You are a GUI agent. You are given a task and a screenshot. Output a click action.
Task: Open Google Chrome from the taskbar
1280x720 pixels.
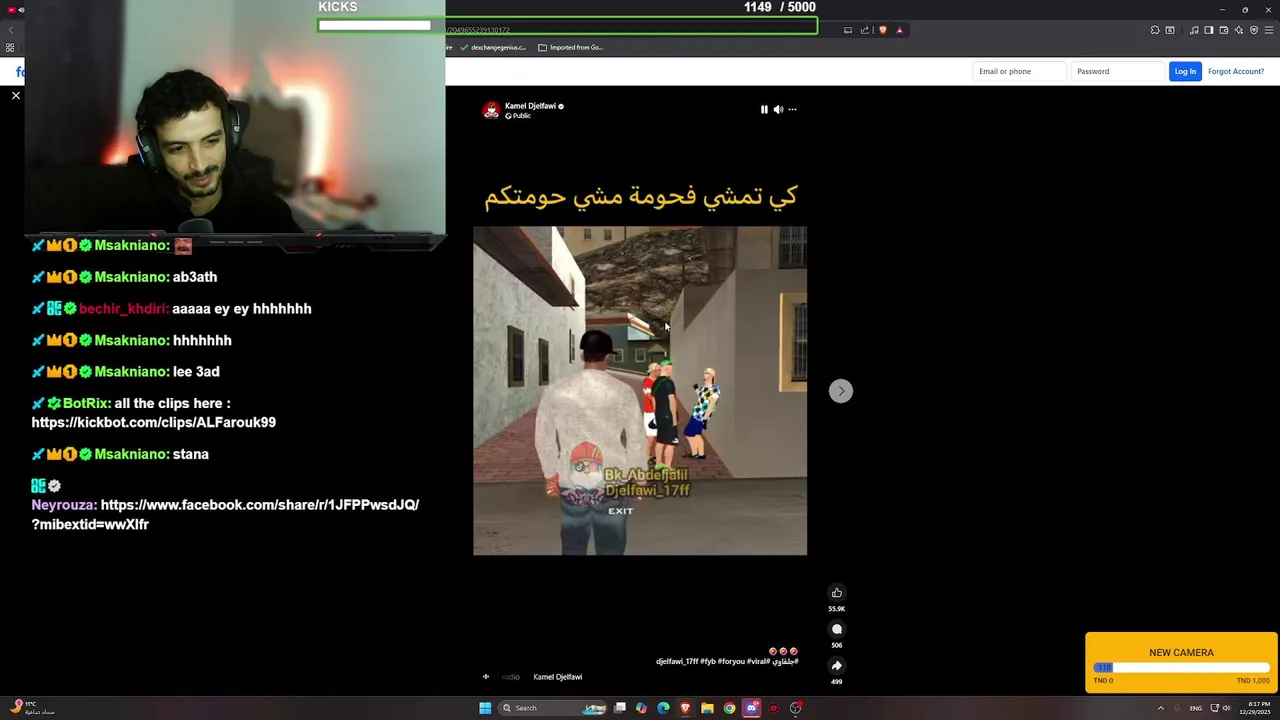point(729,708)
